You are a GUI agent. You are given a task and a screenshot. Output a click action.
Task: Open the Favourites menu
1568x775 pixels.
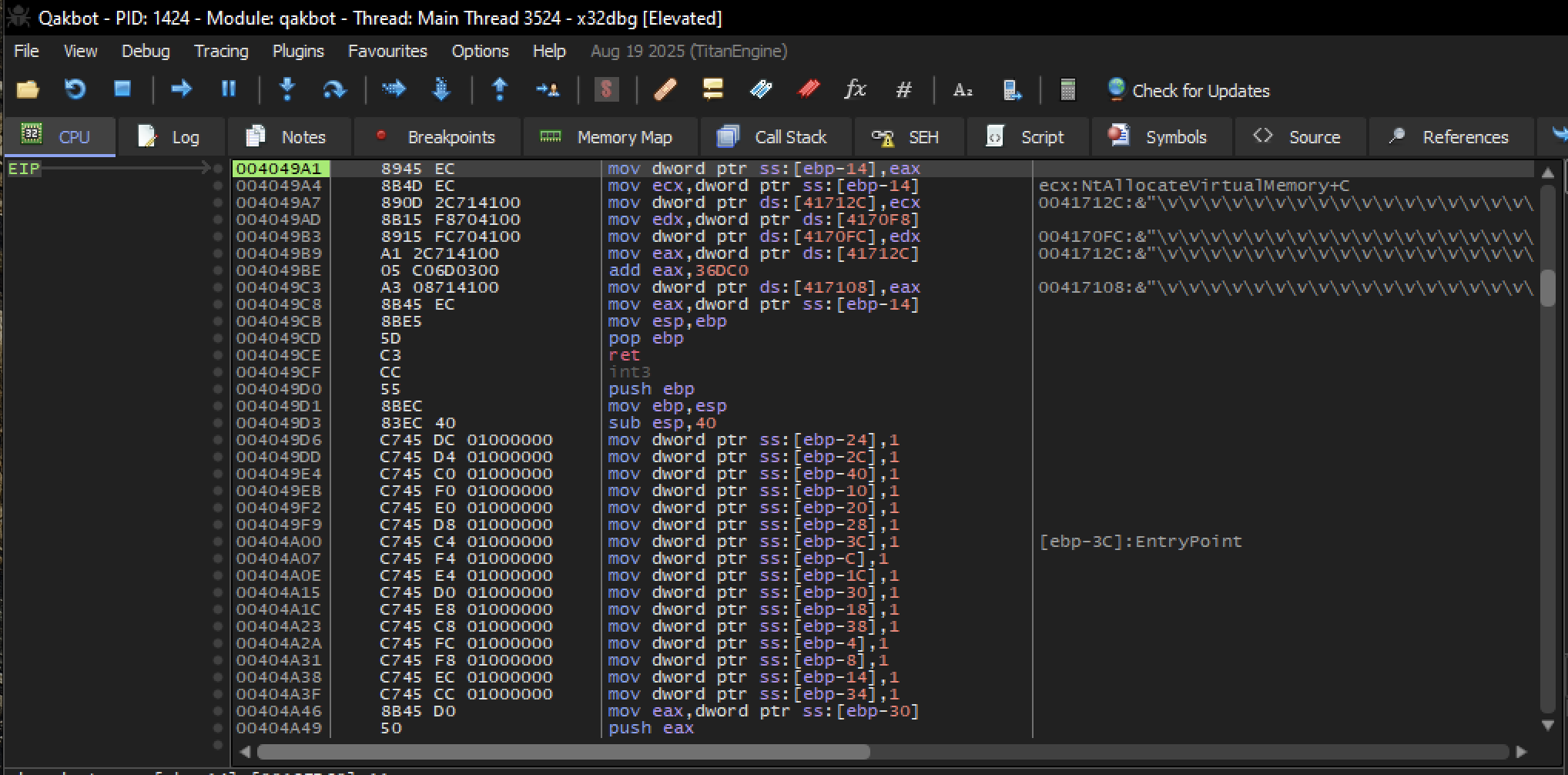tap(387, 51)
